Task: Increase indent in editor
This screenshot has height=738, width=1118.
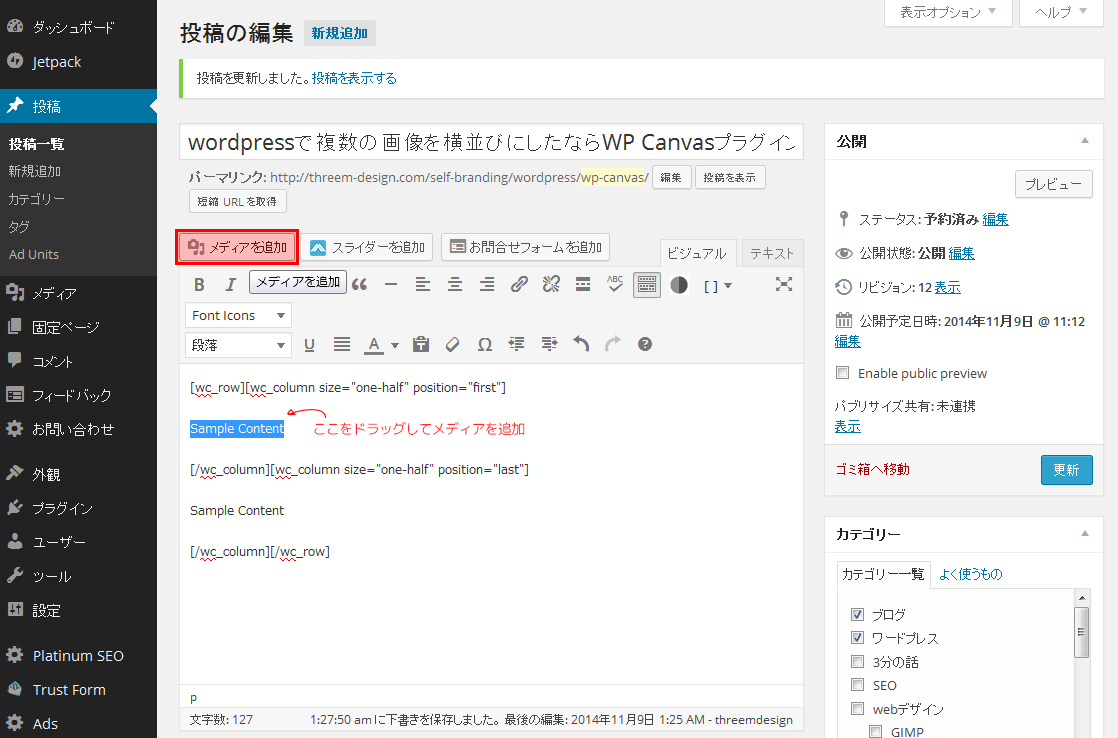Action: coord(549,345)
